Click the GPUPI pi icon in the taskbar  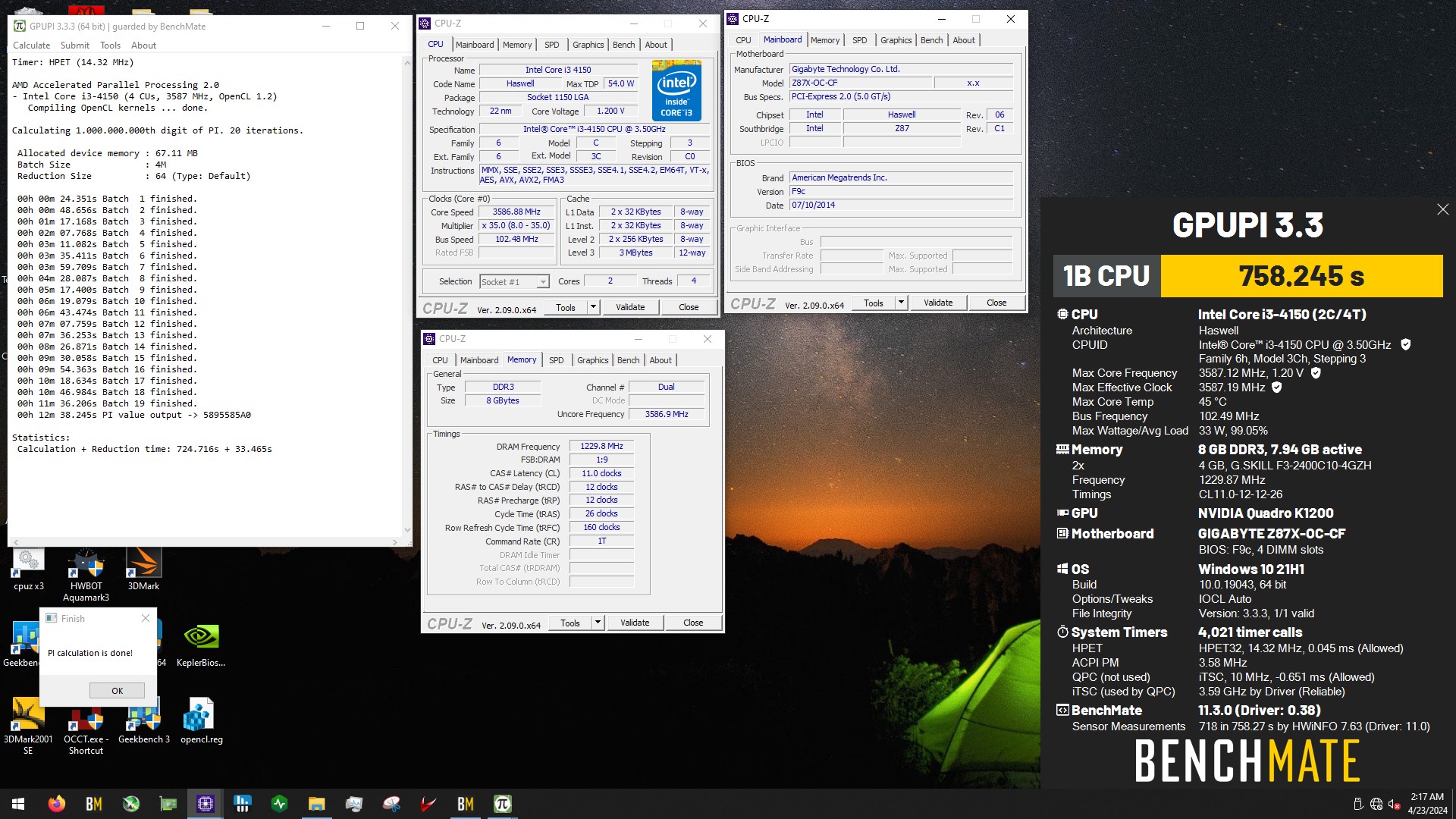click(503, 804)
